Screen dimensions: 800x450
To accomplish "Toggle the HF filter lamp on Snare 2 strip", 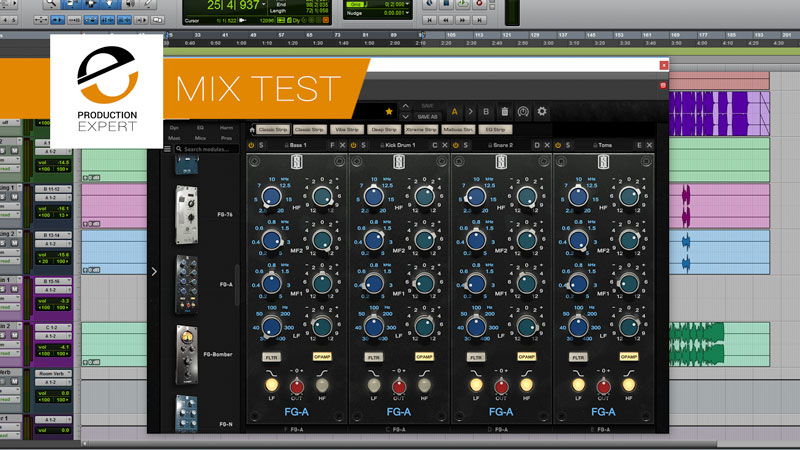I will 527,385.
